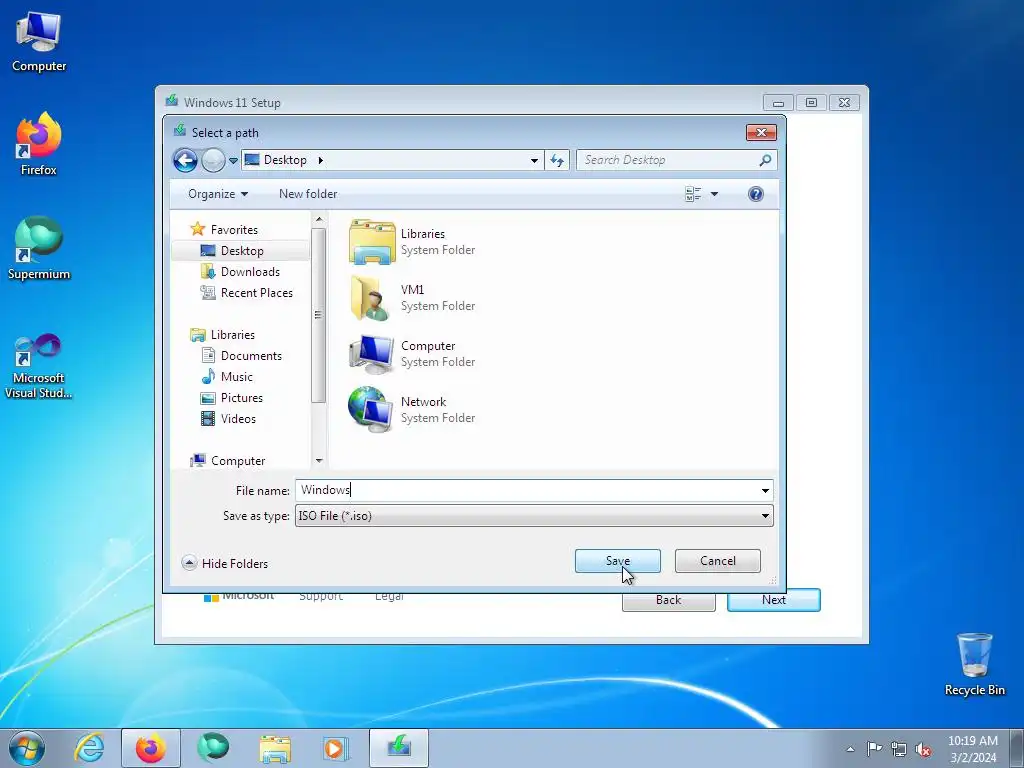1024x768 pixels.
Task: Minimize the Windows 11 Setup window
Action: 778,103
